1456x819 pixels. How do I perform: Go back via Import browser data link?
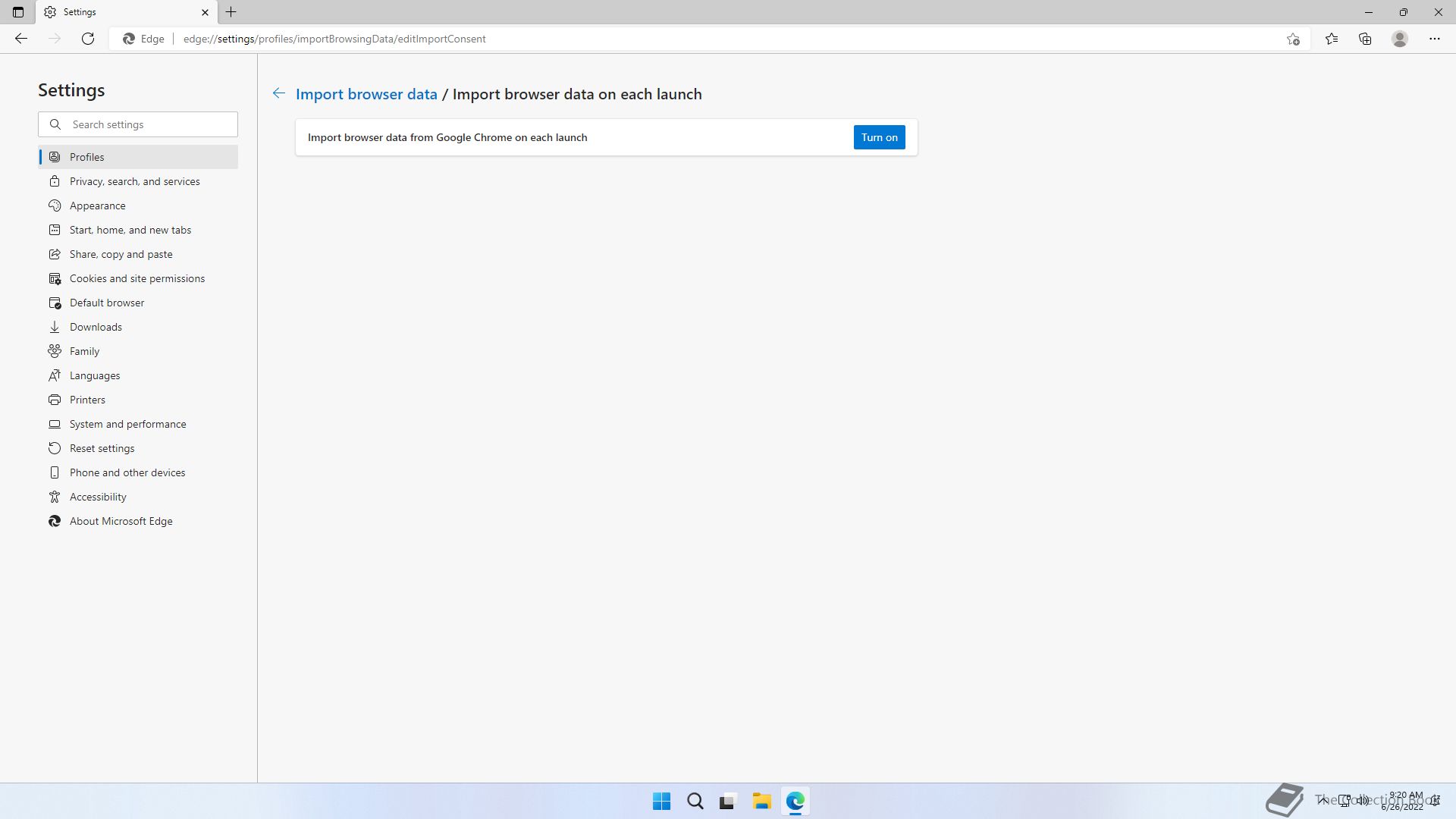366,94
